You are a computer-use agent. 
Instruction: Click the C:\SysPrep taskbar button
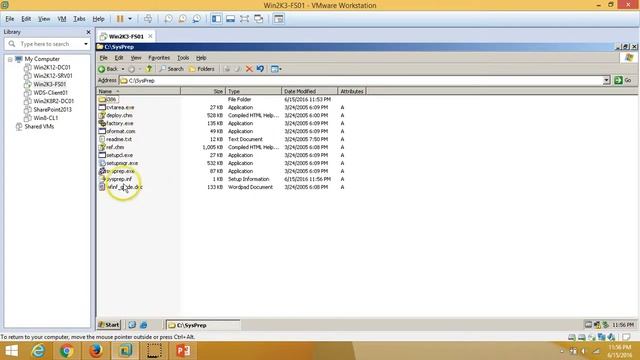tap(203, 325)
